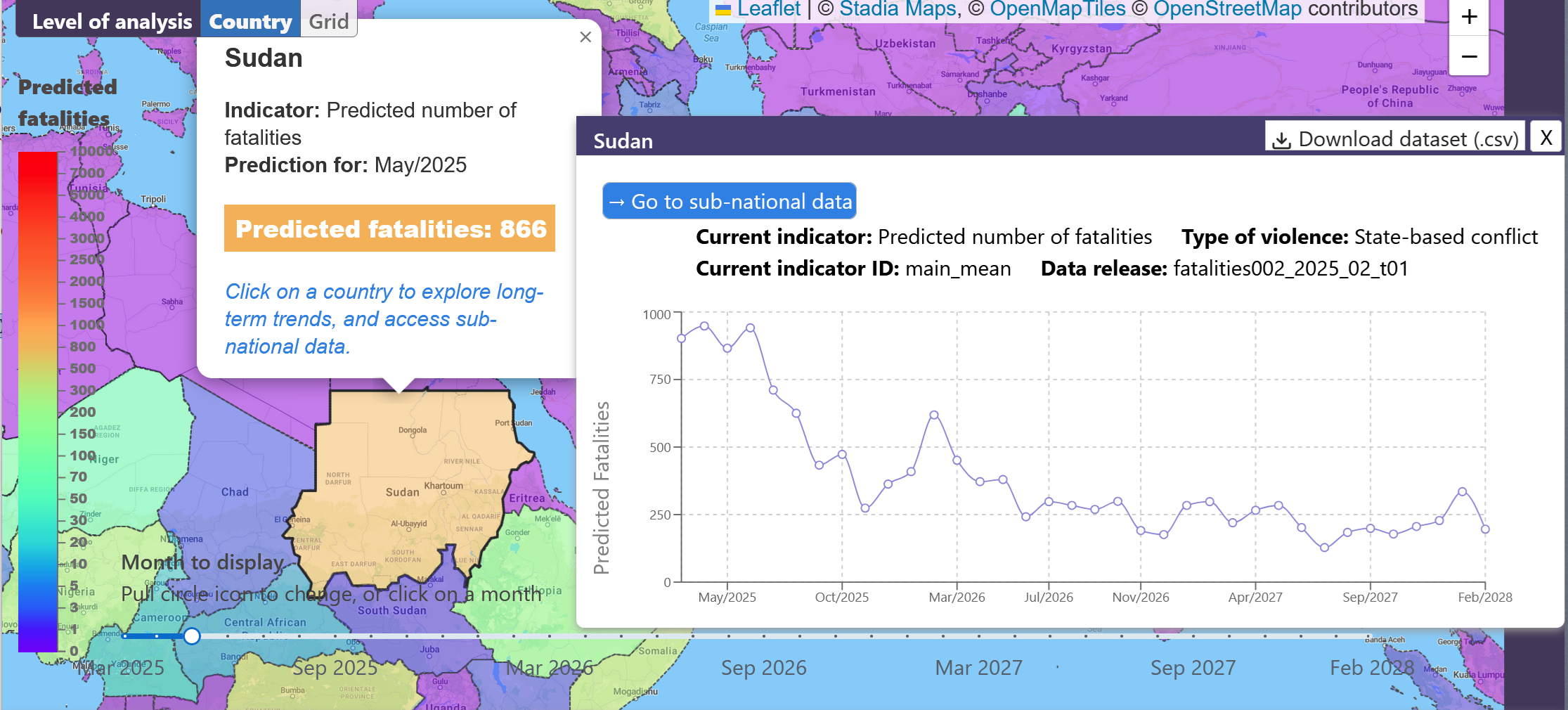The width and height of the screenshot is (1568, 710).
Task: Click Eritrea on the map
Action: coord(526,498)
